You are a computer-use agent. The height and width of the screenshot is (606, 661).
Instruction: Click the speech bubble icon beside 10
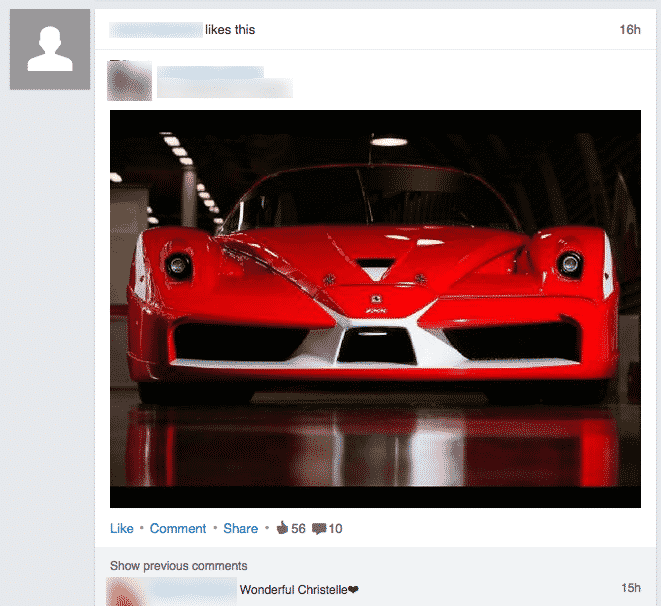(x=320, y=528)
